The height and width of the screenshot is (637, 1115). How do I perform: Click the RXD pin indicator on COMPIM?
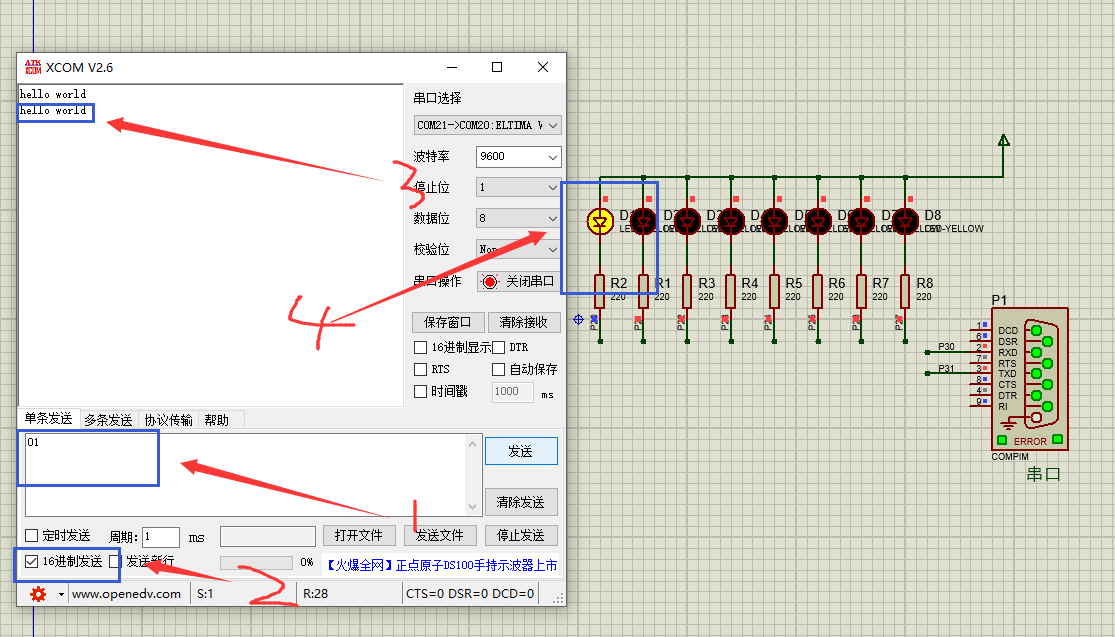coord(1036,352)
